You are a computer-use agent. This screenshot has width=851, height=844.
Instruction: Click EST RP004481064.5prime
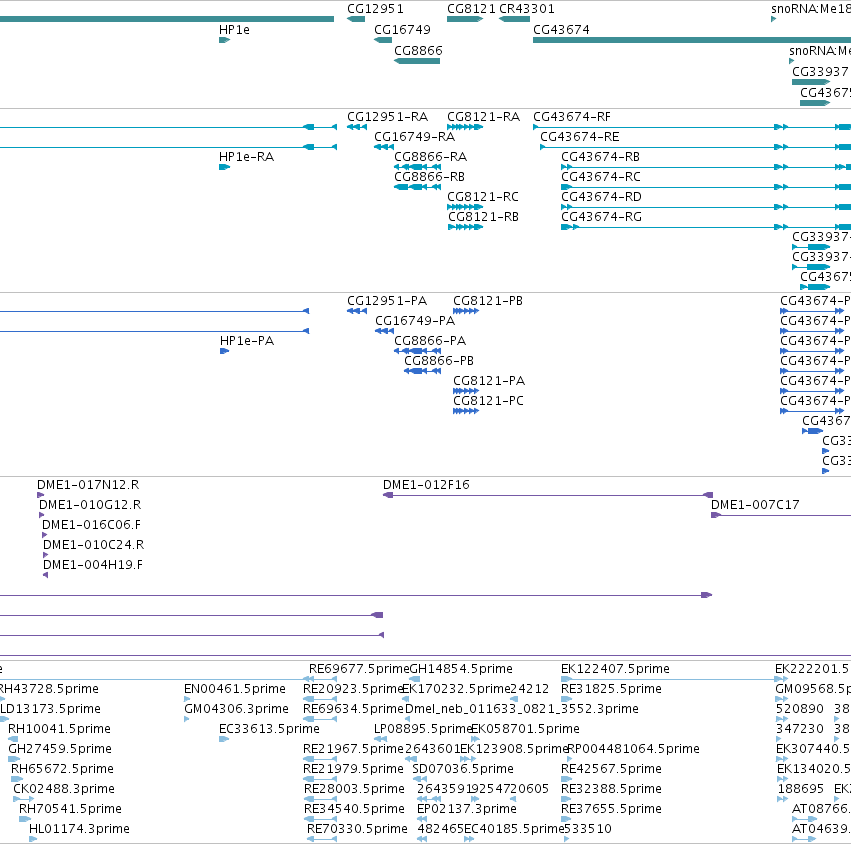click(x=633, y=749)
